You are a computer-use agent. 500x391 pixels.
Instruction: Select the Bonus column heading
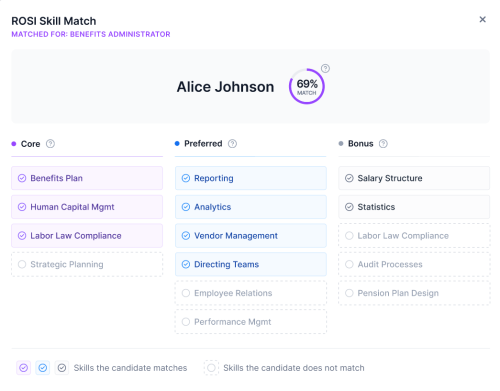click(x=361, y=144)
